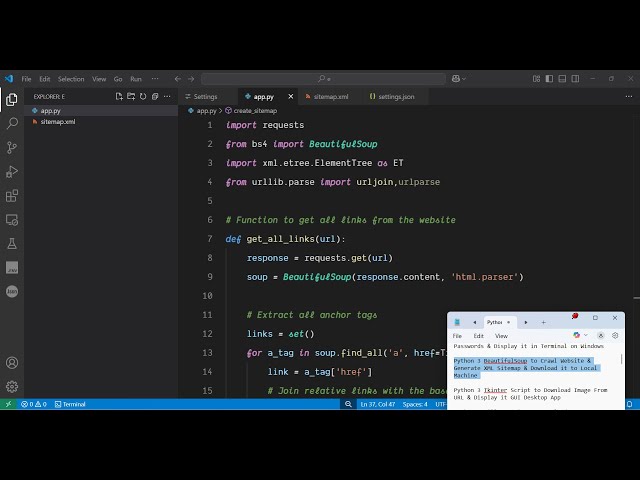This screenshot has height=480, width=640.
Task: Open the Explorer view in activity bar
Action: pyautogui.click(x=12, y=99)
